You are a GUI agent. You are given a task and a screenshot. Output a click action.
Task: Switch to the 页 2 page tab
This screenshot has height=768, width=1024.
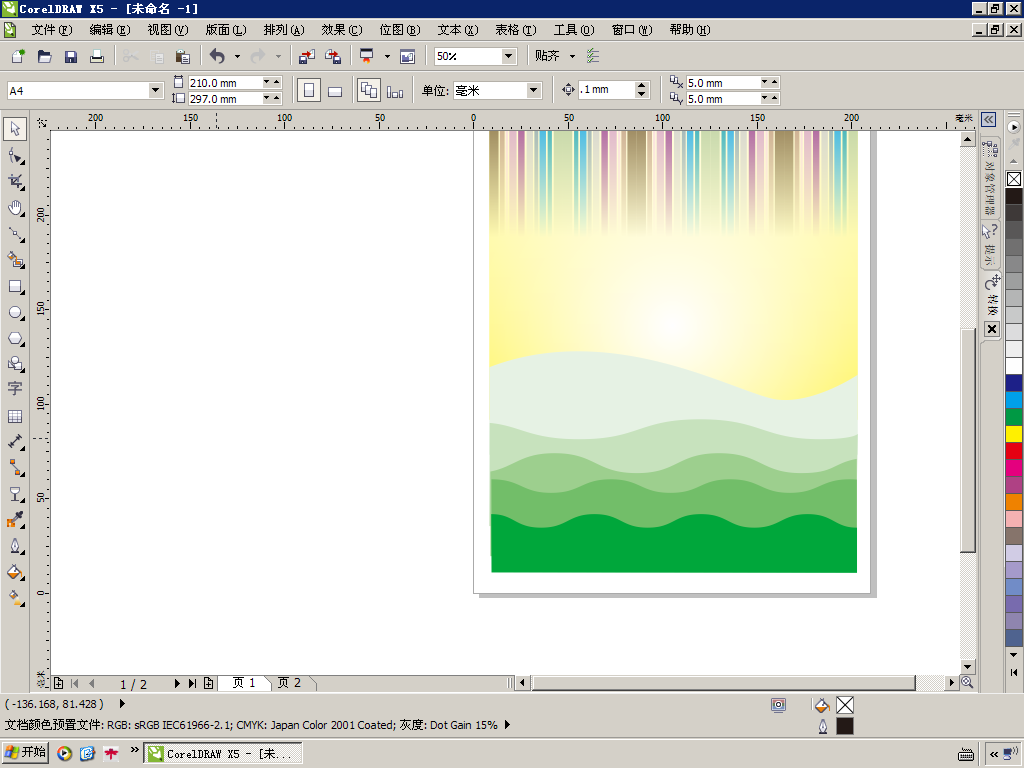point(289,683)
